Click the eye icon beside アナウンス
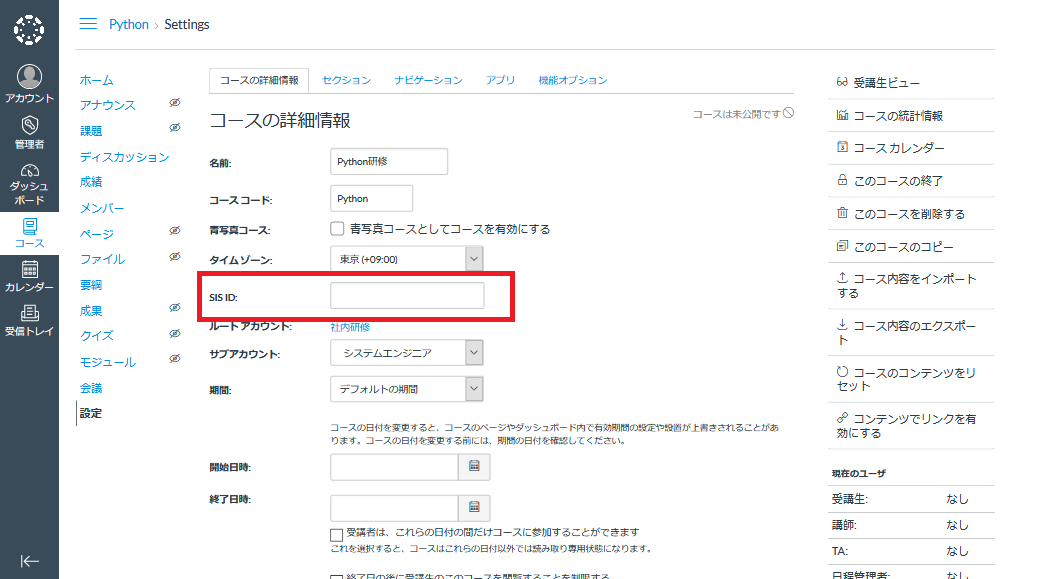1047x579 pixels. click(x=174, y=103)
